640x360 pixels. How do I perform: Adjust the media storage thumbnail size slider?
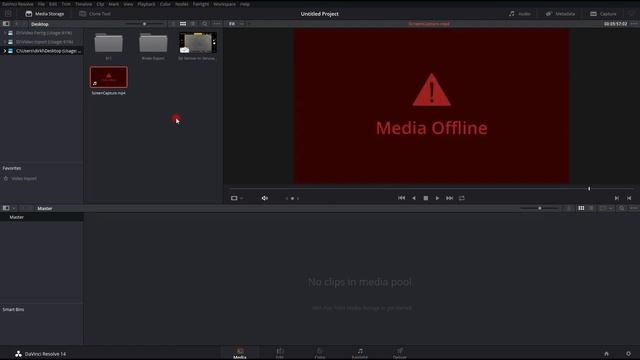point(144,24)
